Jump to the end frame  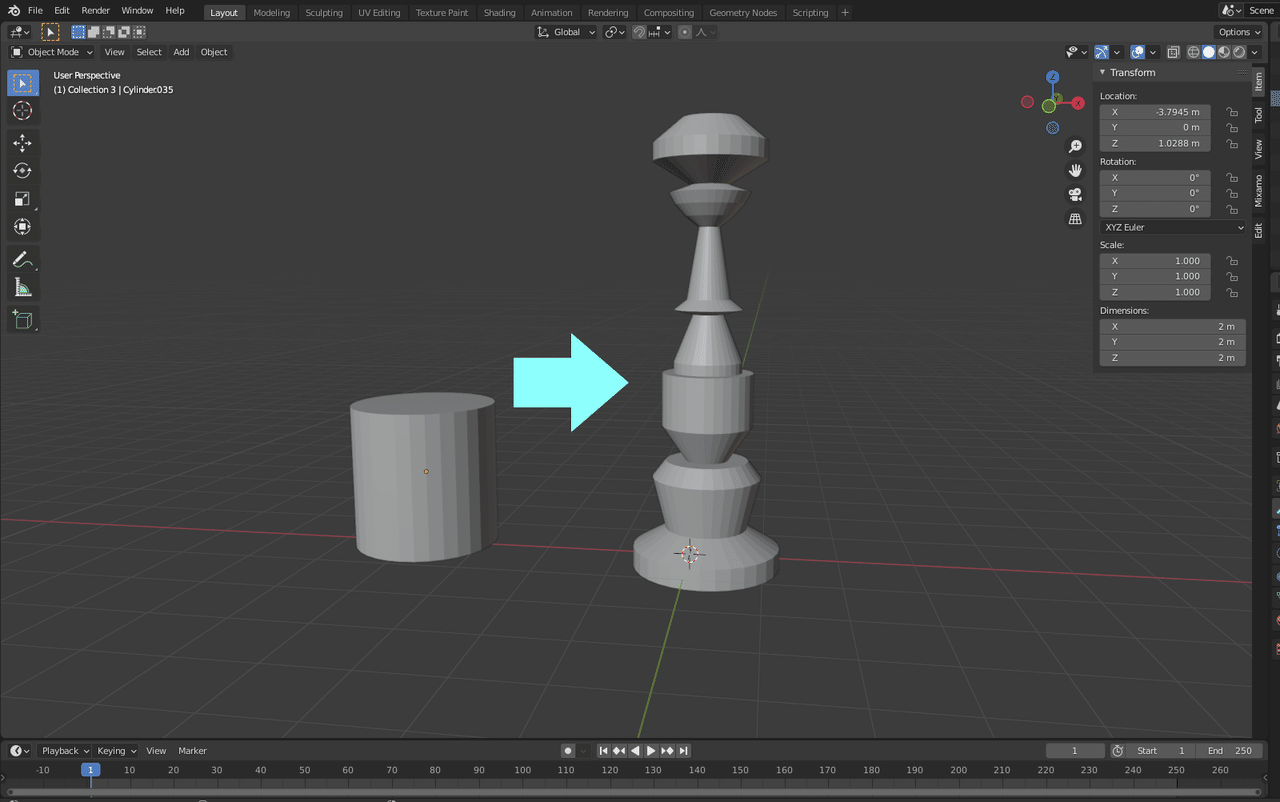683,751
